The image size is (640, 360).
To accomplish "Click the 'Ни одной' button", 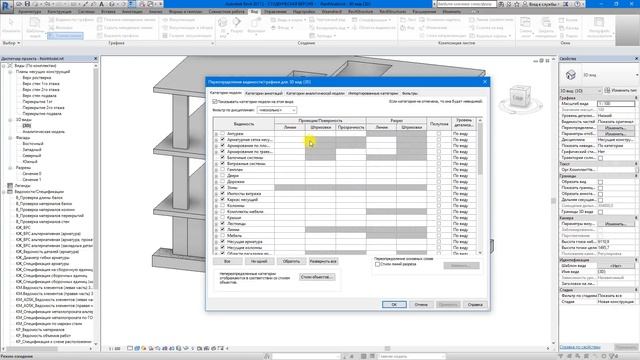I will click(259, 261).
